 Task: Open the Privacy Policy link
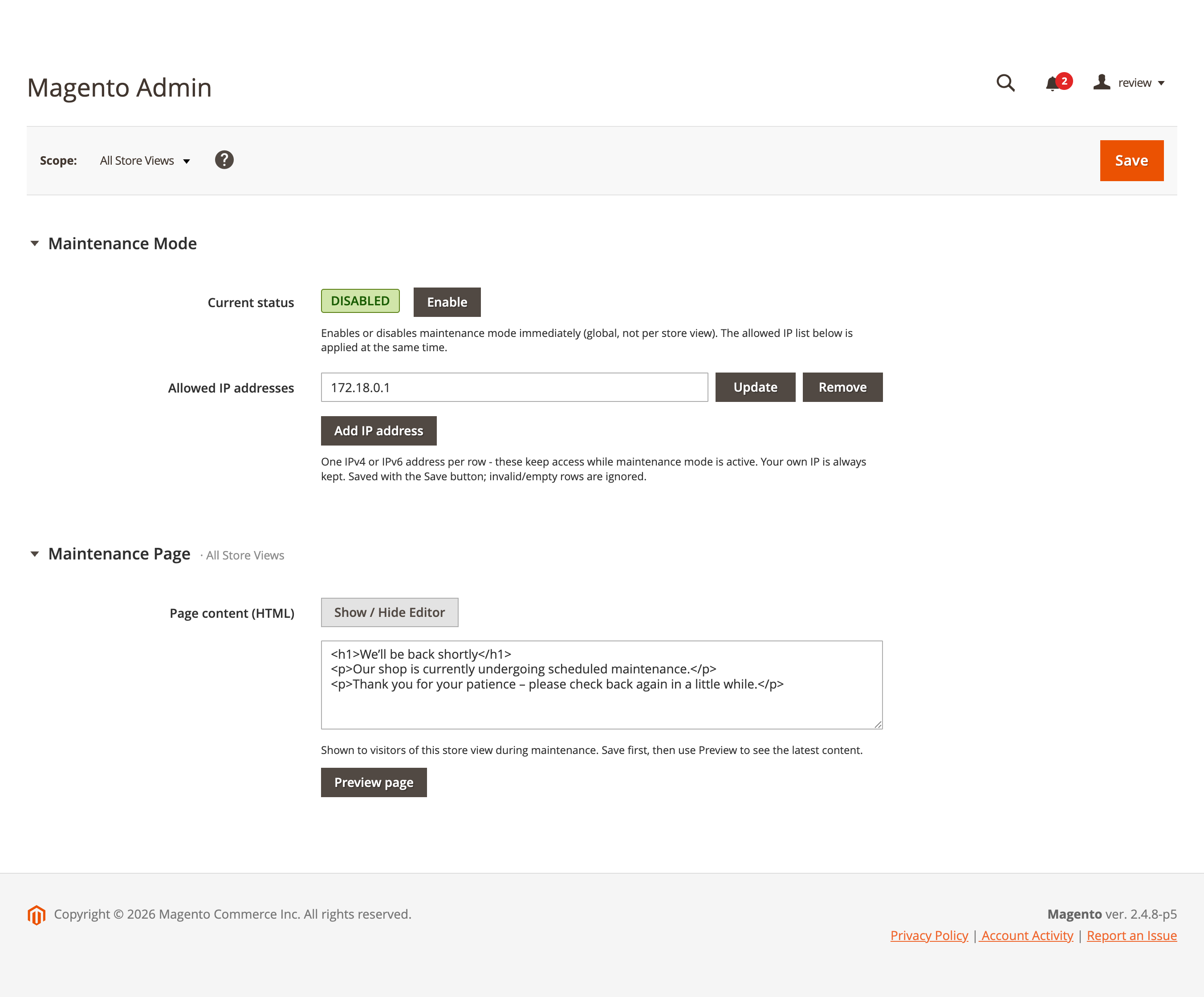tap(929, 936)
